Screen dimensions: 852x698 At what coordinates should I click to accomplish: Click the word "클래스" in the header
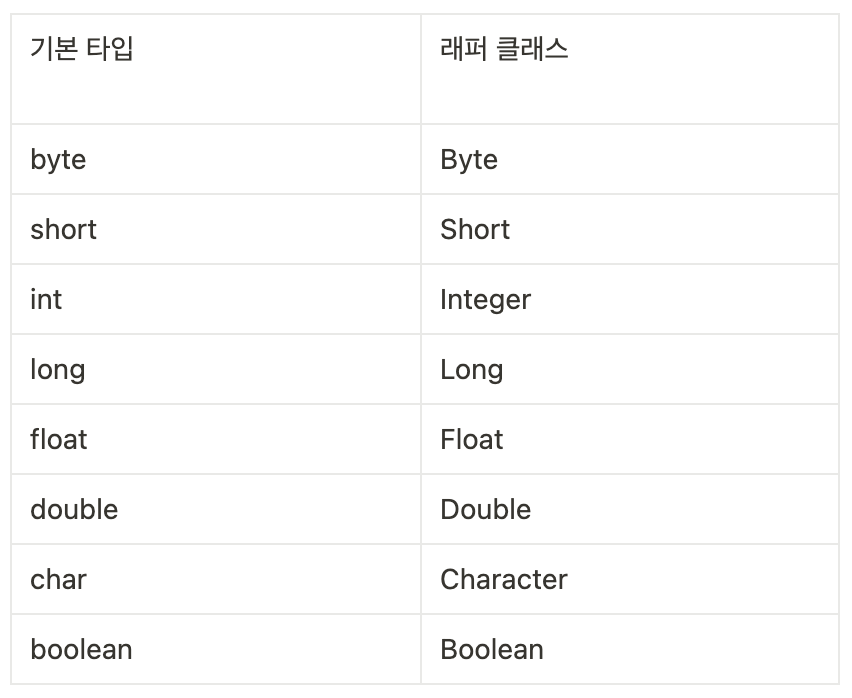[x=532, y=48]
